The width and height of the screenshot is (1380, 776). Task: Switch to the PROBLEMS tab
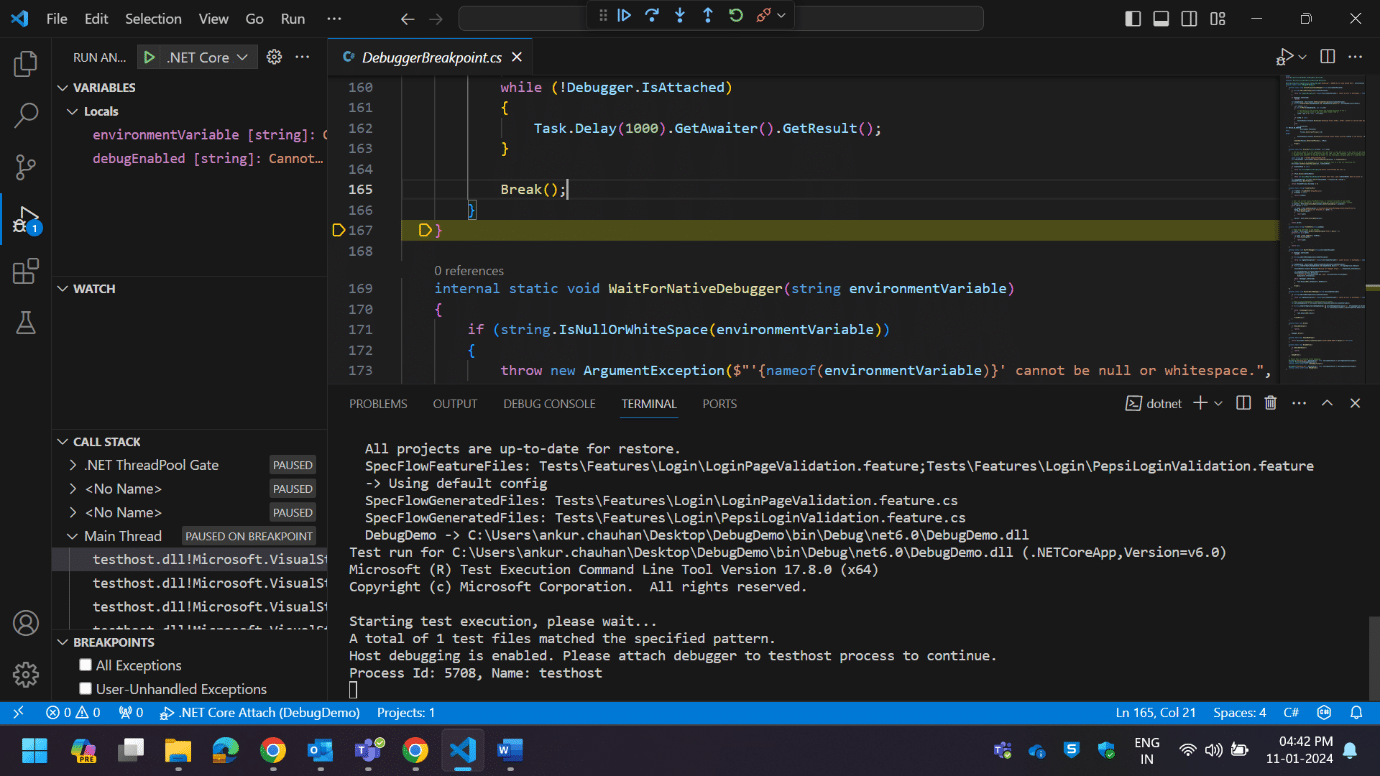click(378, 404)
